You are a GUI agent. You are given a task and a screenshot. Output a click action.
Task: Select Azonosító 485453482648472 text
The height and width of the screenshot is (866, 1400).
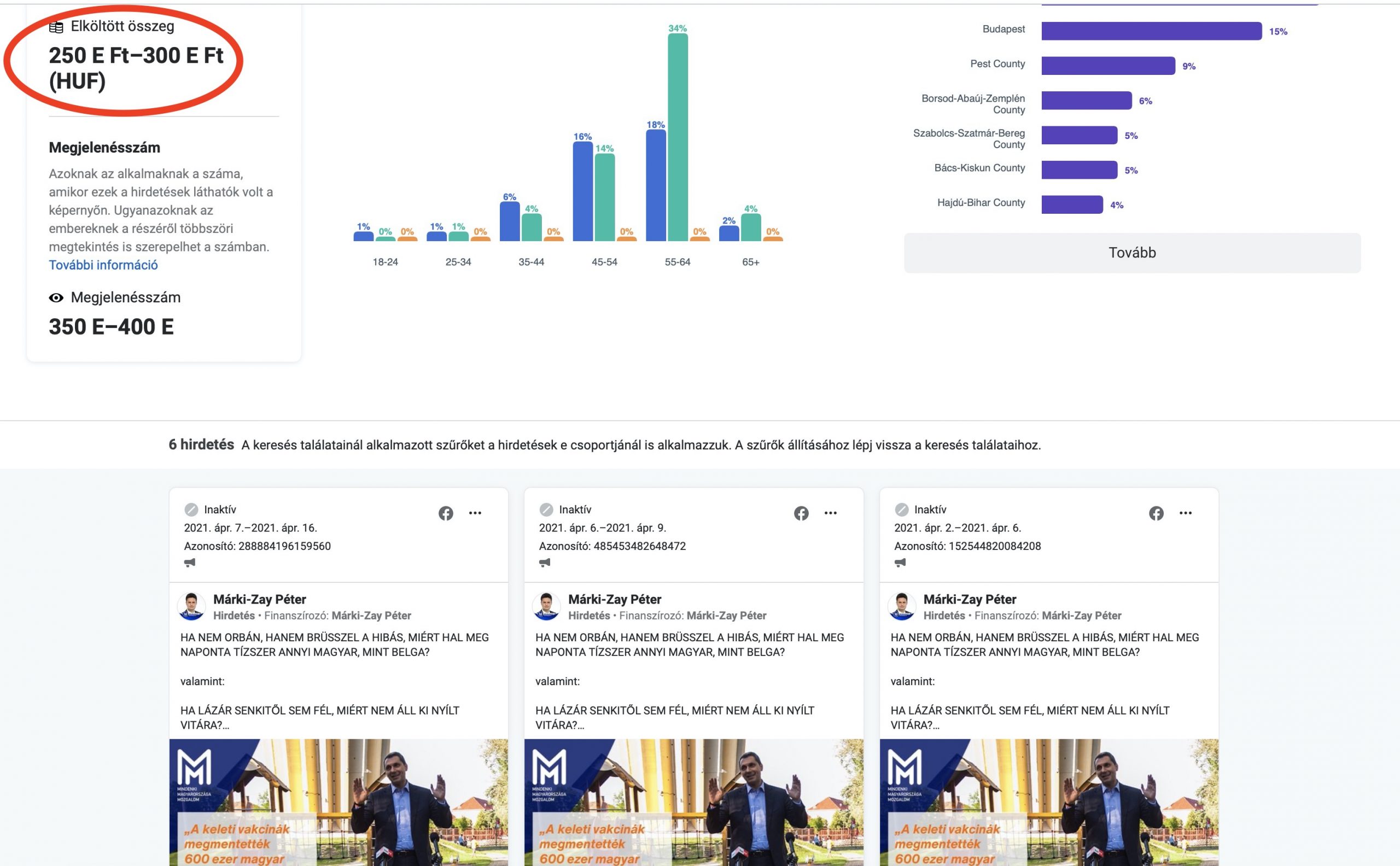[612, 546]
